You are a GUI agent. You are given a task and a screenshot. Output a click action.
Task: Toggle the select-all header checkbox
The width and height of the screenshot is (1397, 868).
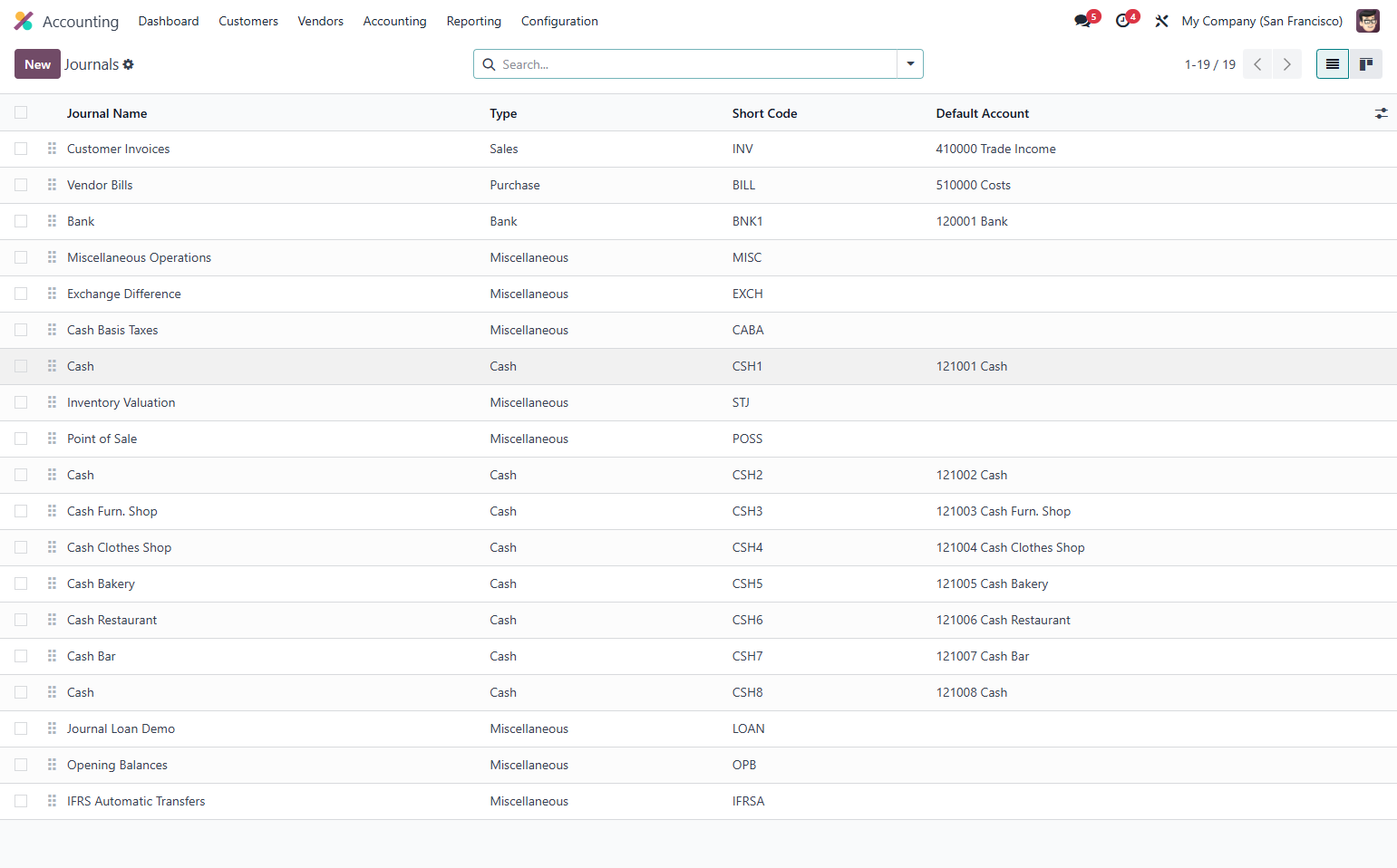point(21,112)
